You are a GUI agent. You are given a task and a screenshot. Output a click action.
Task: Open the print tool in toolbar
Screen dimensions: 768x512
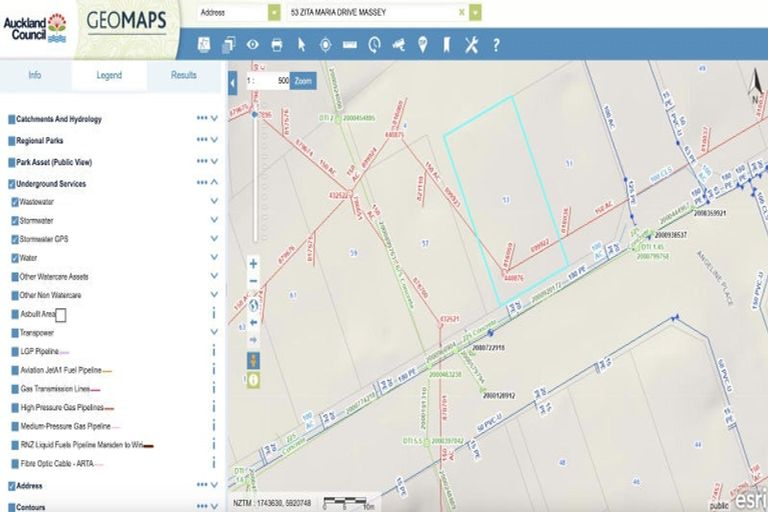tap(277, 45)
